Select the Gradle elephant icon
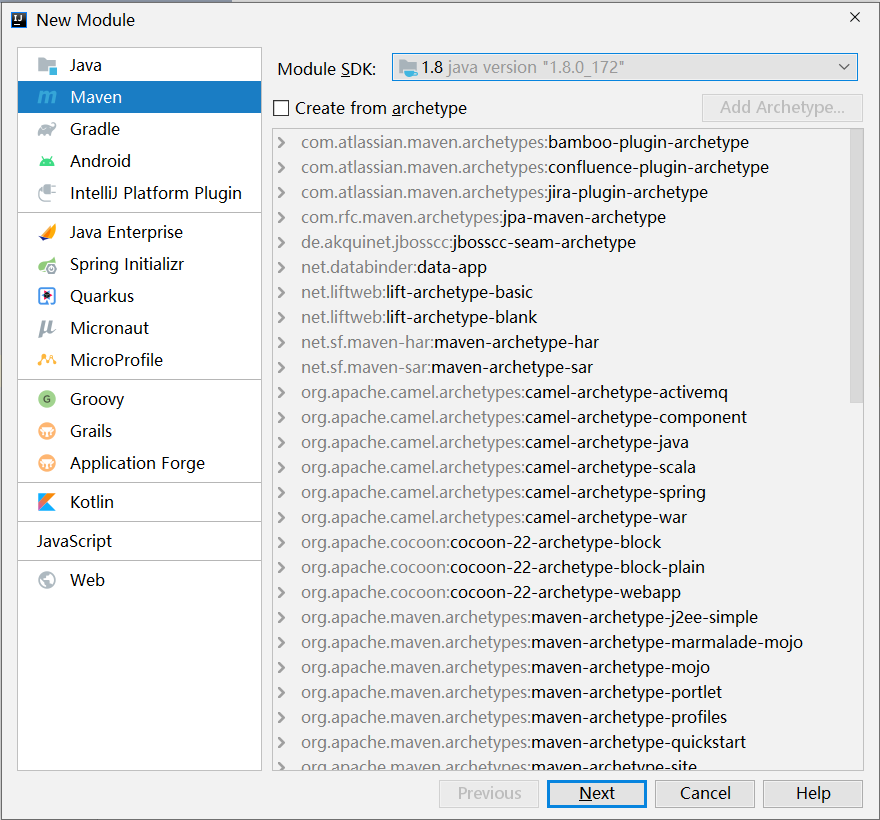880x820 pixels. (47, 130)
